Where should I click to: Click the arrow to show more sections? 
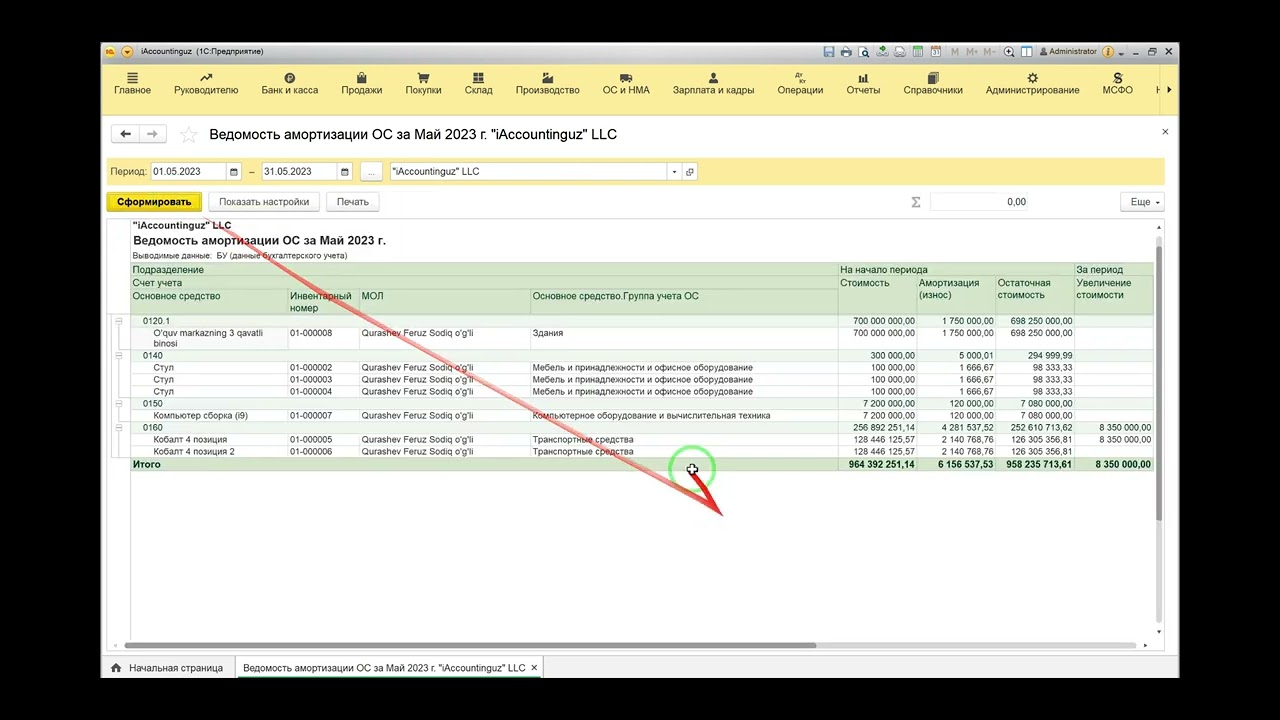(1169, 89)
